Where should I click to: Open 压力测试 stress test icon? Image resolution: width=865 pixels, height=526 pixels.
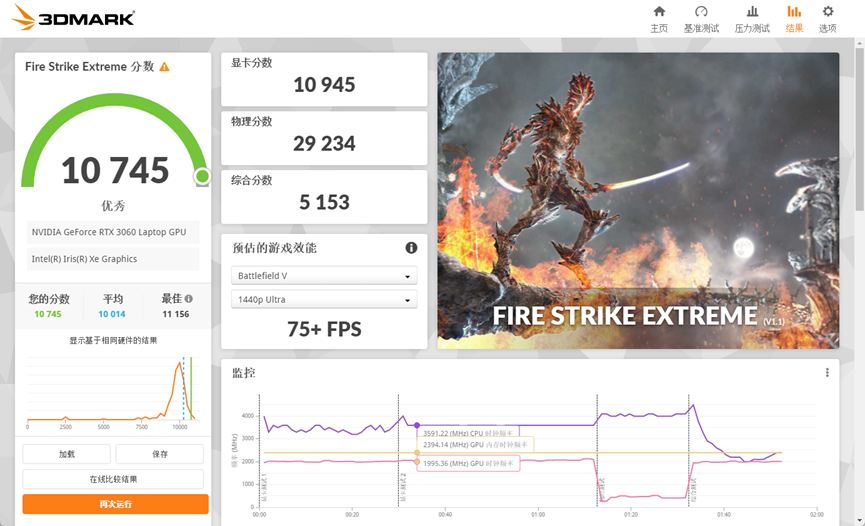(752, 12)
